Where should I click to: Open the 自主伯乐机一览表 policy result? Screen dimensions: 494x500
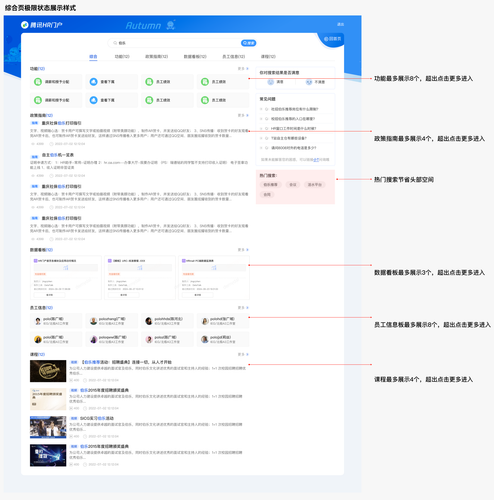pos(58,155)
